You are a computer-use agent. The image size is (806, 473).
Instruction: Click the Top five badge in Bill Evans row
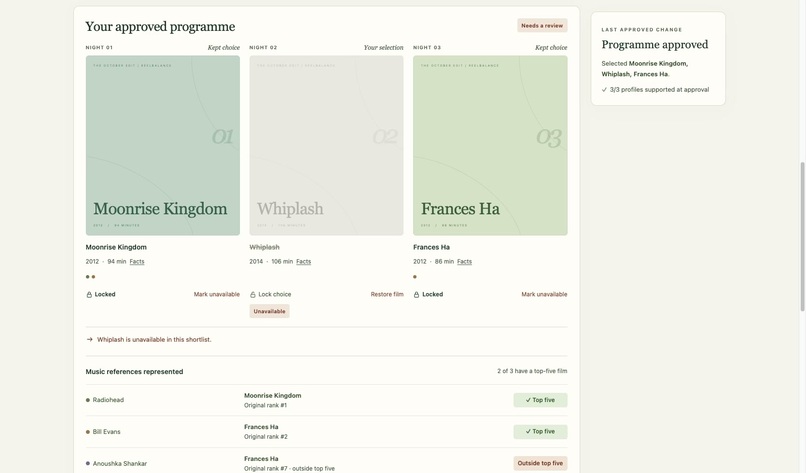coord(540,432)
